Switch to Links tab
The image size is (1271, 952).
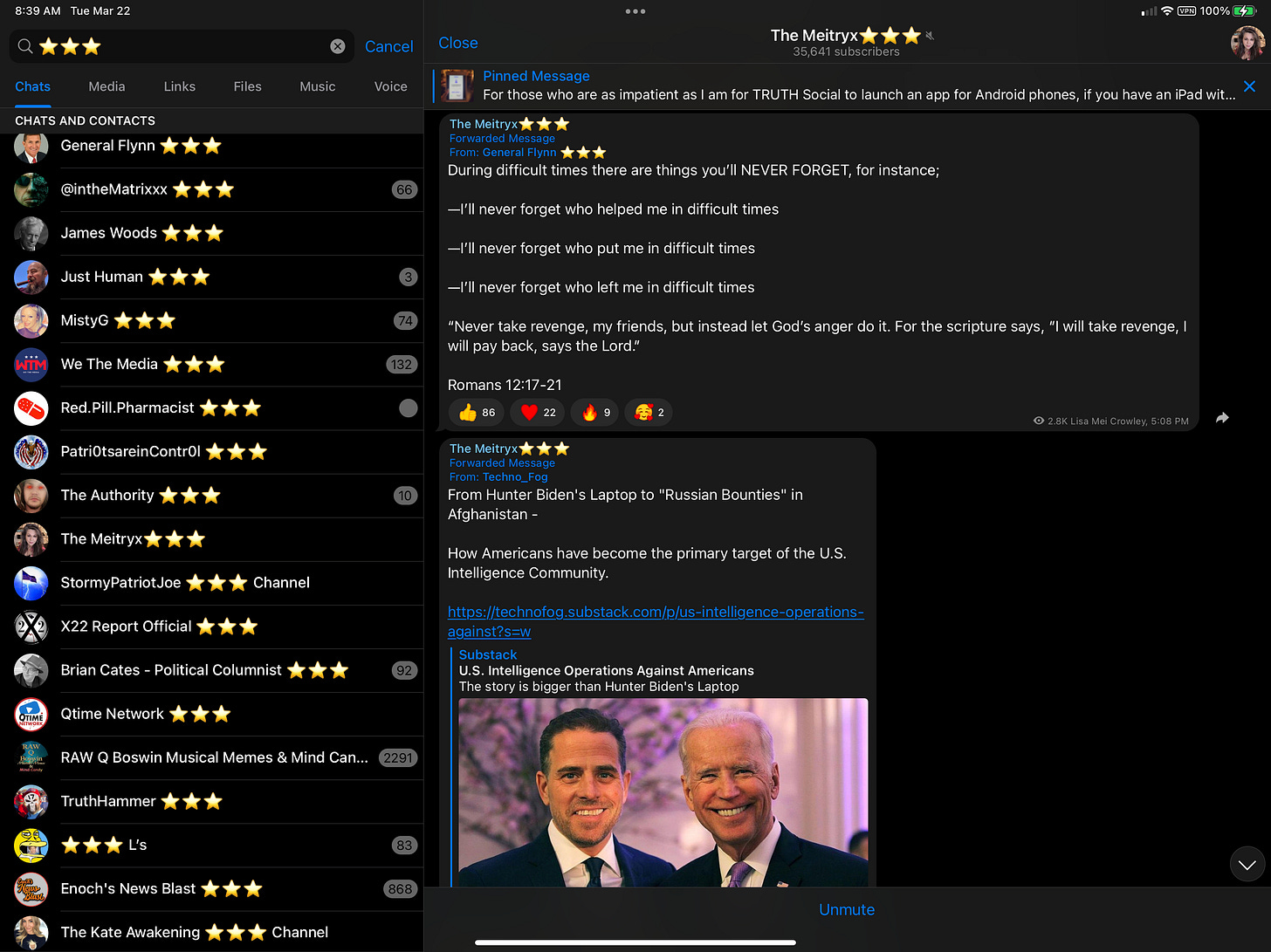179,86
